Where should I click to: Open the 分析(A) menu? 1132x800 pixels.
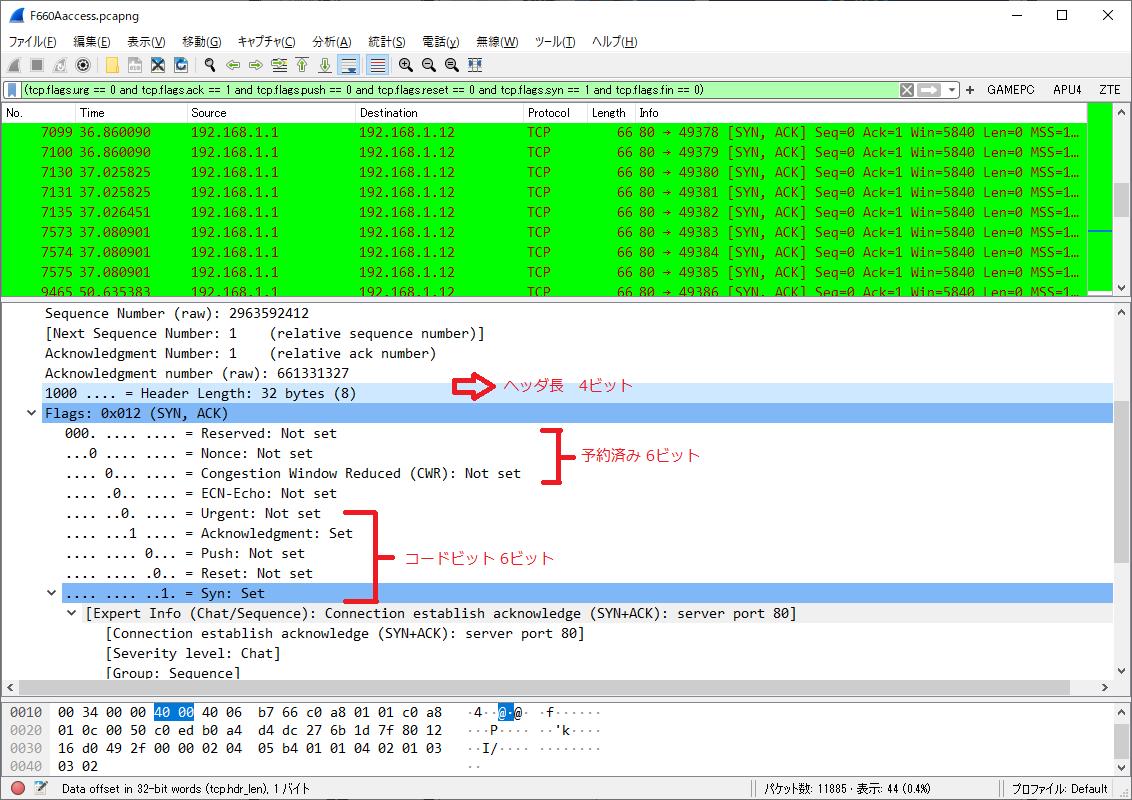click(x=332, y=42)
